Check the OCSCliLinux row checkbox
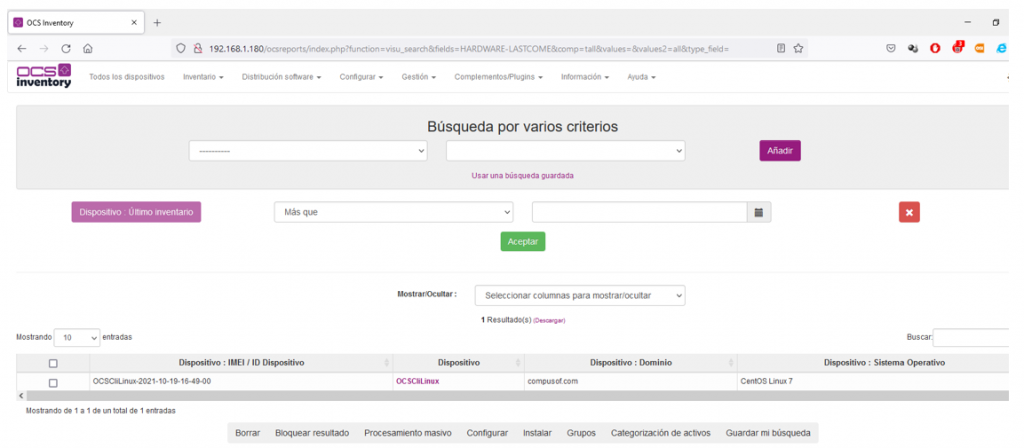Image resolution: width=1024 pixels, height=448 pixels. coord(54,383)
